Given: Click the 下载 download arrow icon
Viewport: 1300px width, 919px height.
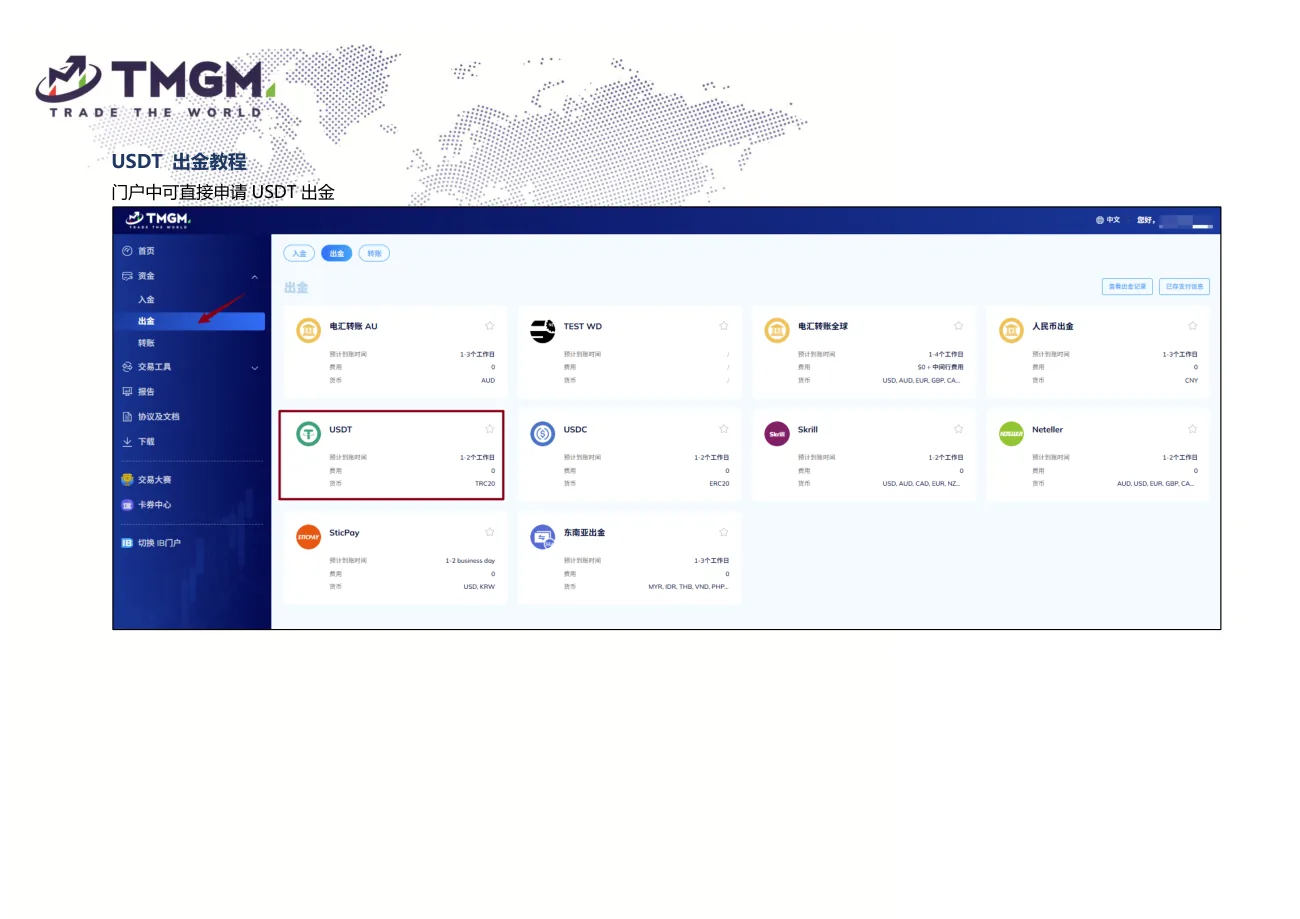Looking at the screenshot, I should coord(127,442).
